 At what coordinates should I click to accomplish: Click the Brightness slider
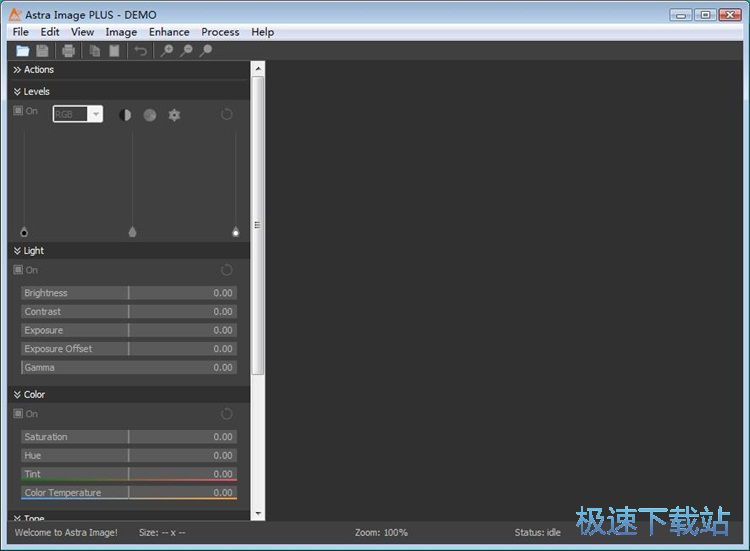tap(129, 293)
